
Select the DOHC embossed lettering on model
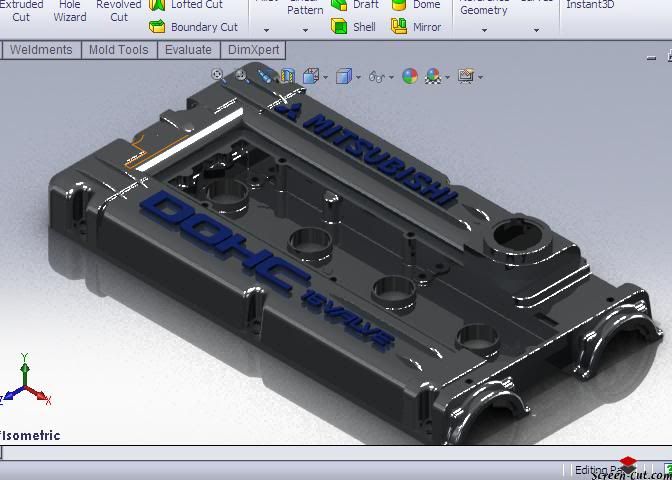(x=225, y=242)
